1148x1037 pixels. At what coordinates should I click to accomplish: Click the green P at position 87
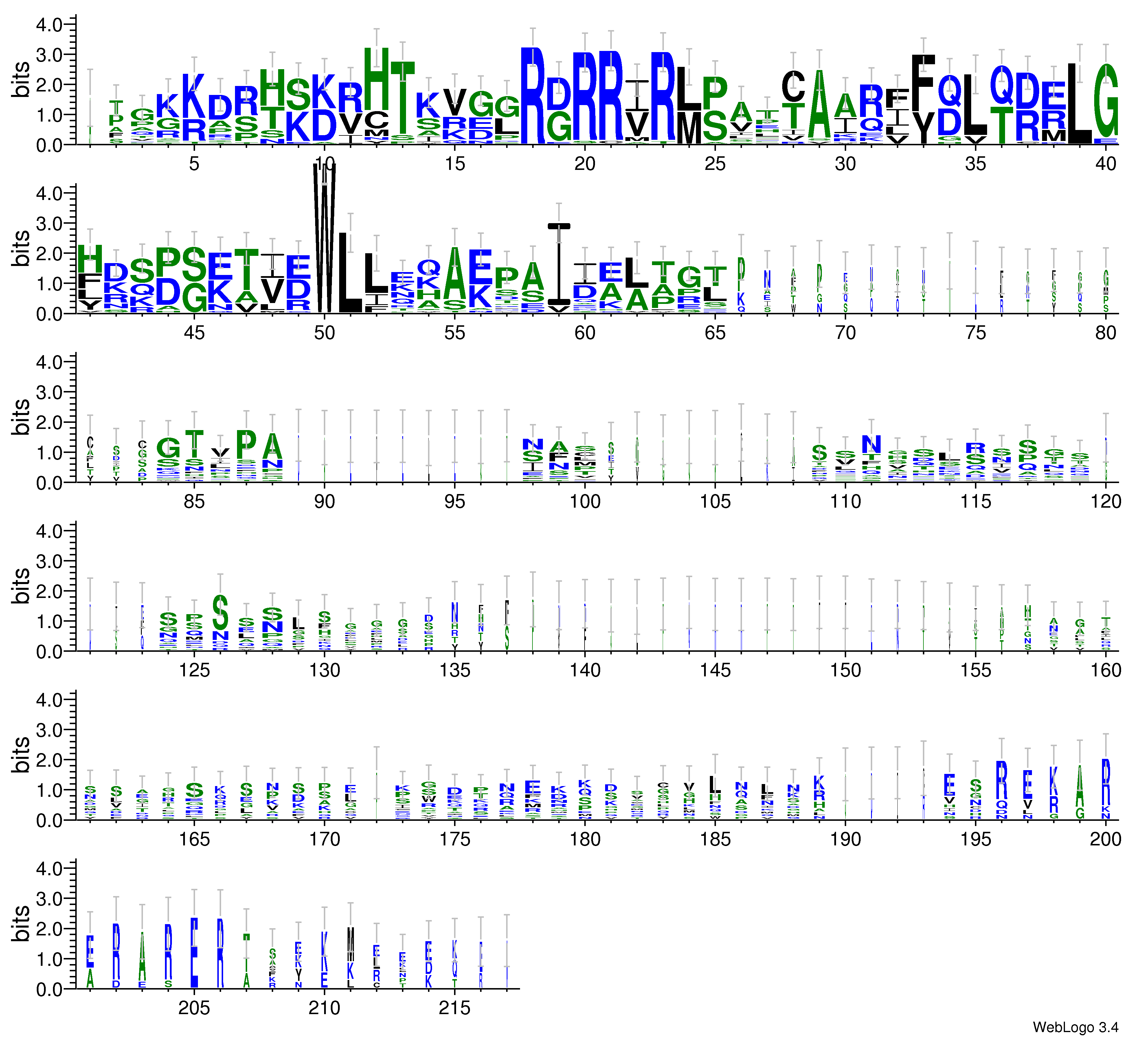coord(247,444)
